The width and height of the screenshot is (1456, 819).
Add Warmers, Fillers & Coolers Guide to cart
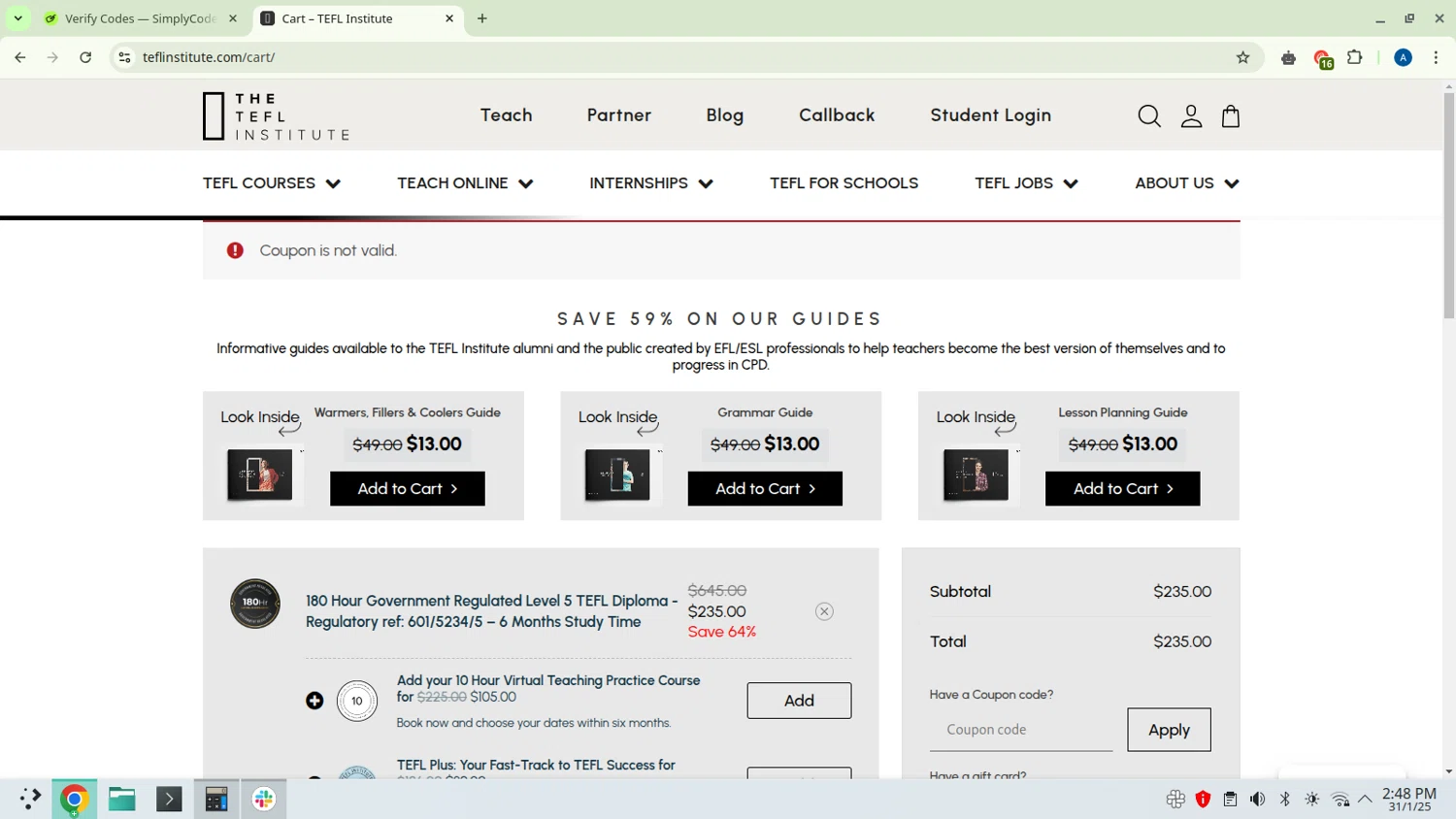click(408, 488)
